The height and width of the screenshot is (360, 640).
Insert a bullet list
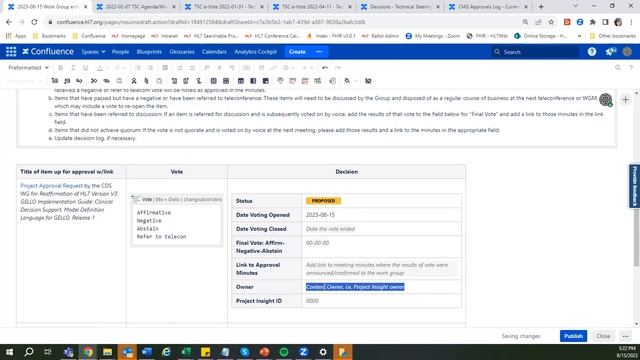click(138, 68)
